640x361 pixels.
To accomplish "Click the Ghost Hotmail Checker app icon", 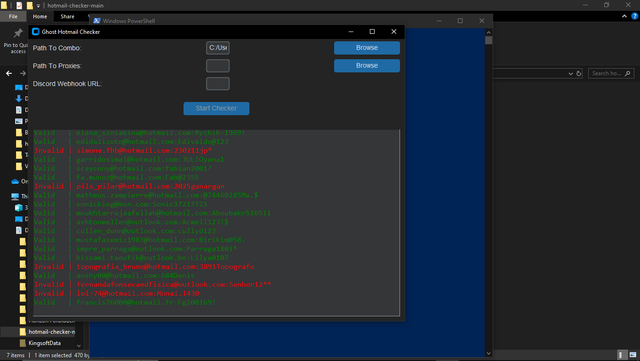I will tap(36, 31).
